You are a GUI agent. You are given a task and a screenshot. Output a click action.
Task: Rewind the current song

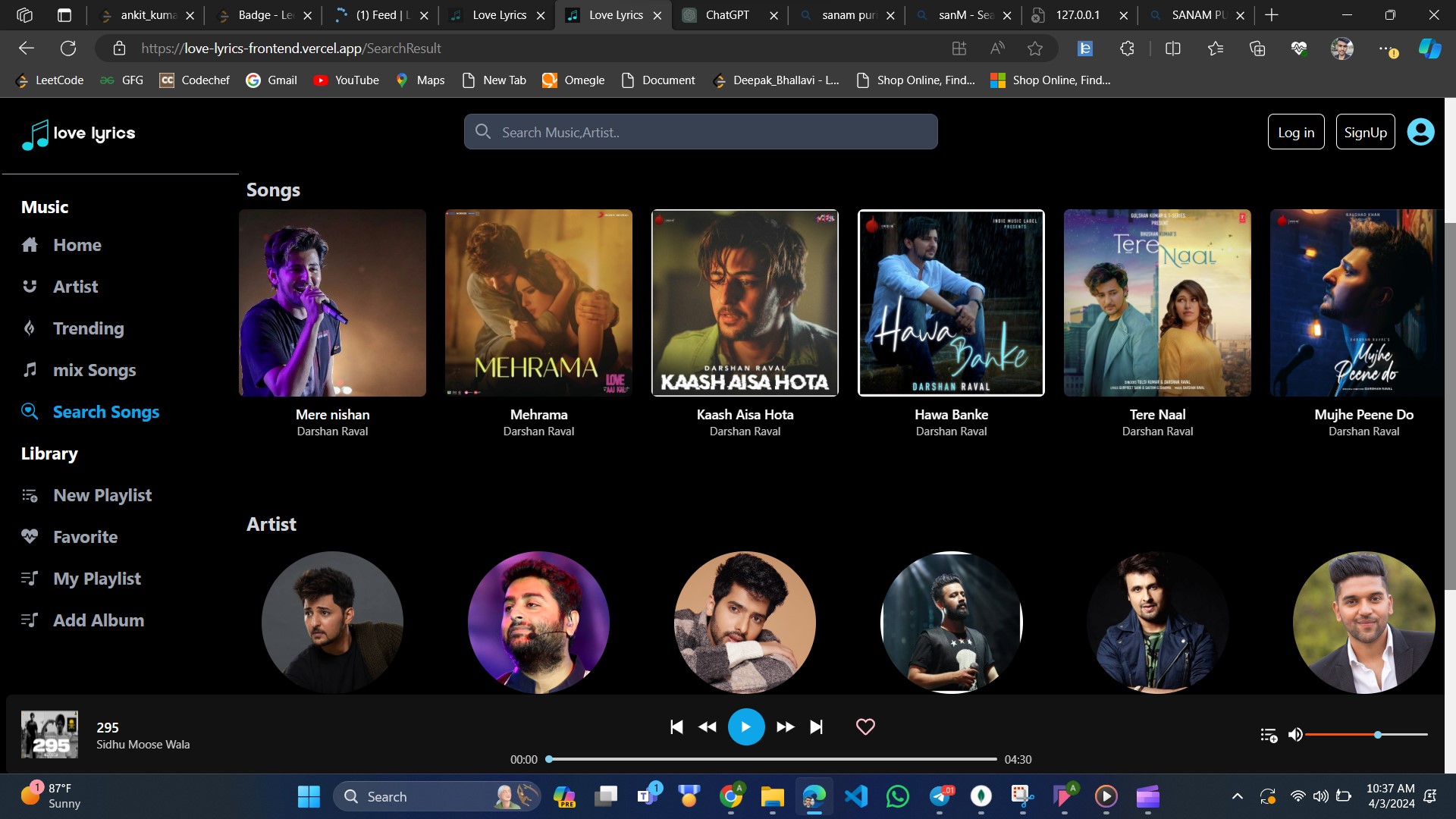click(707, 727)
